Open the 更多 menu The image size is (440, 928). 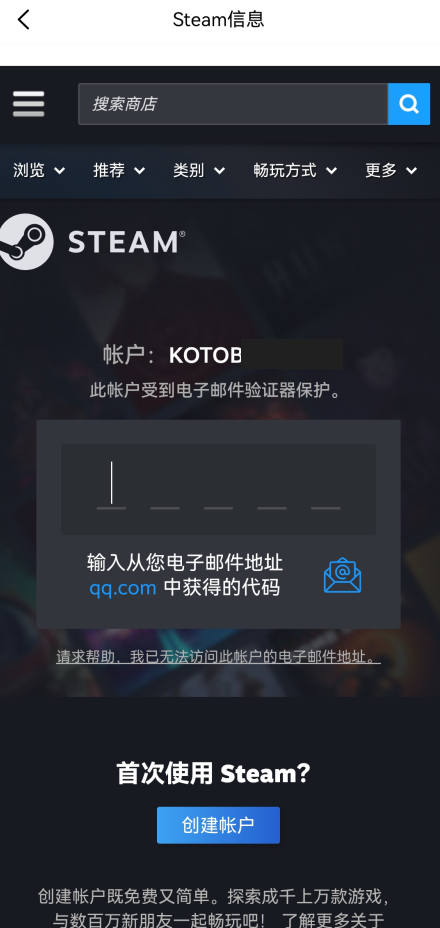[x=391, y=170]
